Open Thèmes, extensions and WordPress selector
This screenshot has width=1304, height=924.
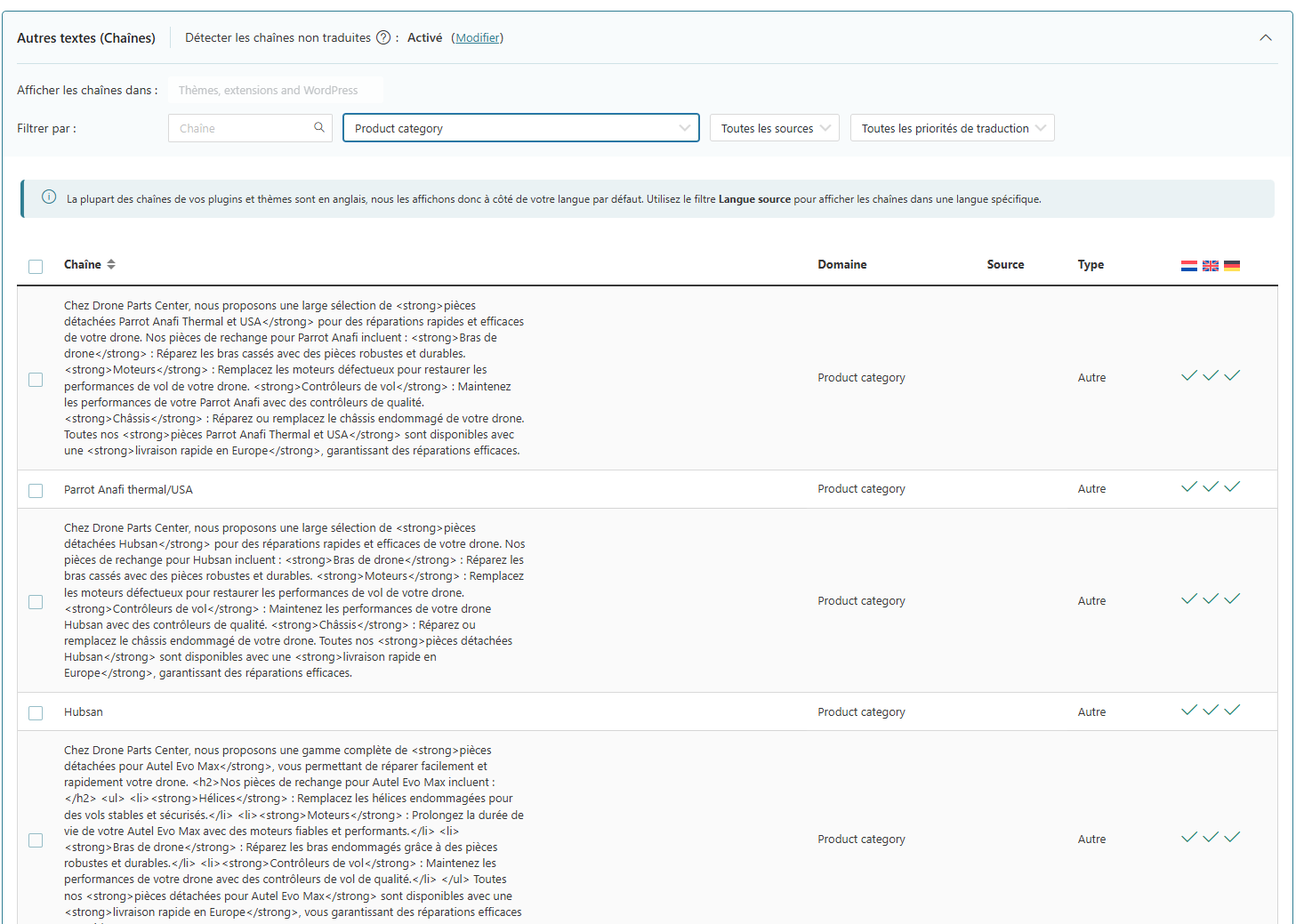pyautogui.click(x=276, y=90)
